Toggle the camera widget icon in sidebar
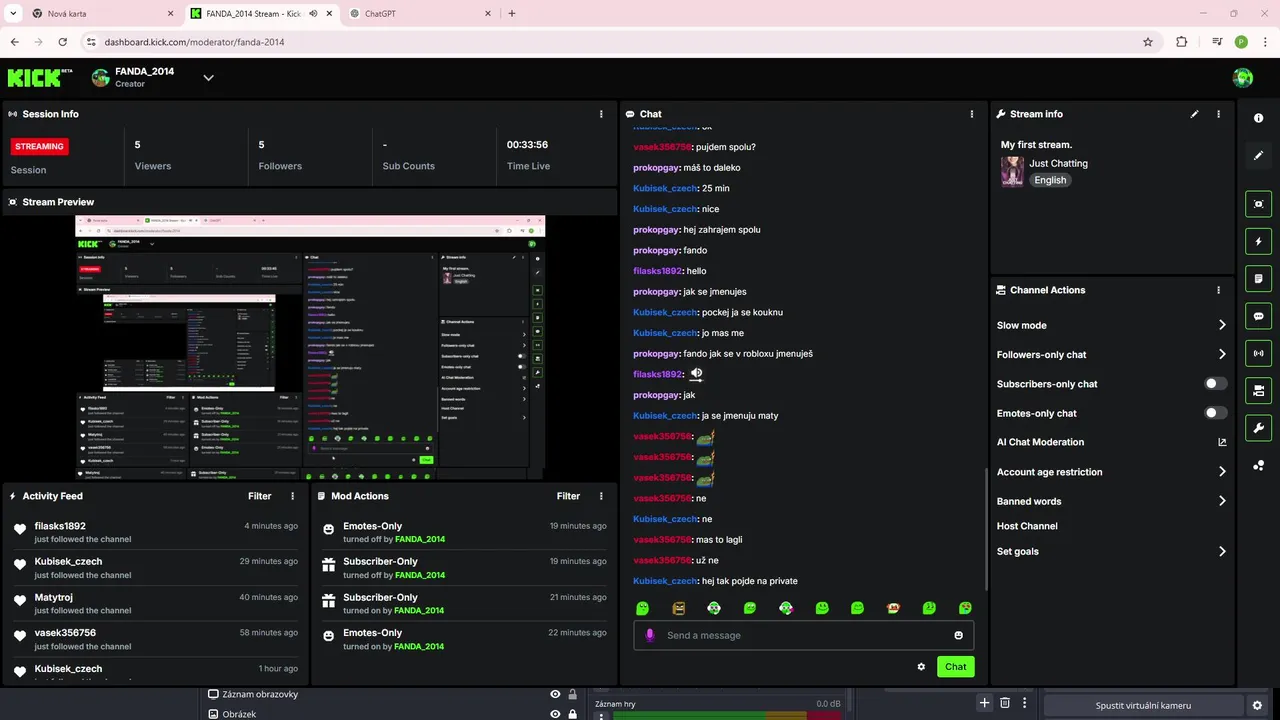 click(1258, 390)
